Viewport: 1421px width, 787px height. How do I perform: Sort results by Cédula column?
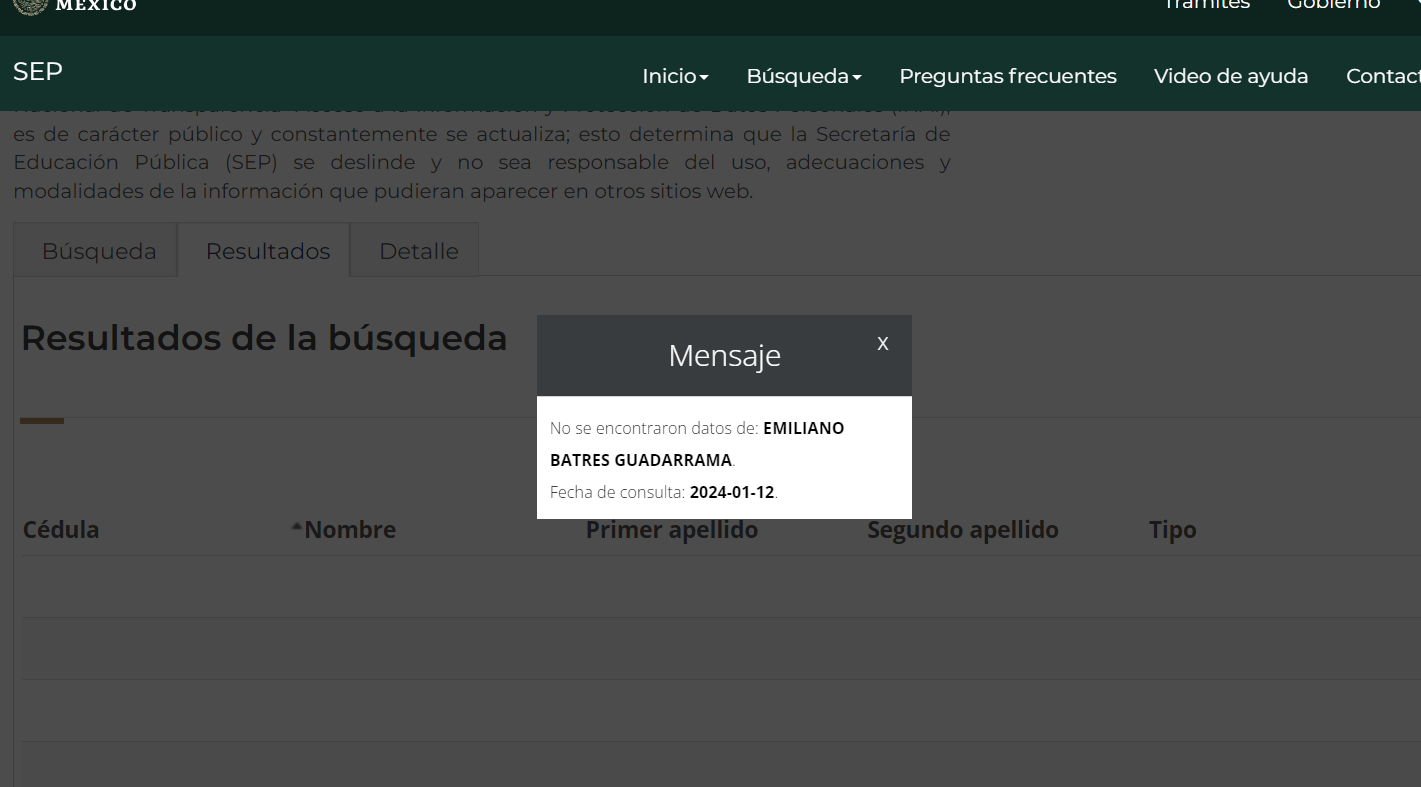point(61,530)
